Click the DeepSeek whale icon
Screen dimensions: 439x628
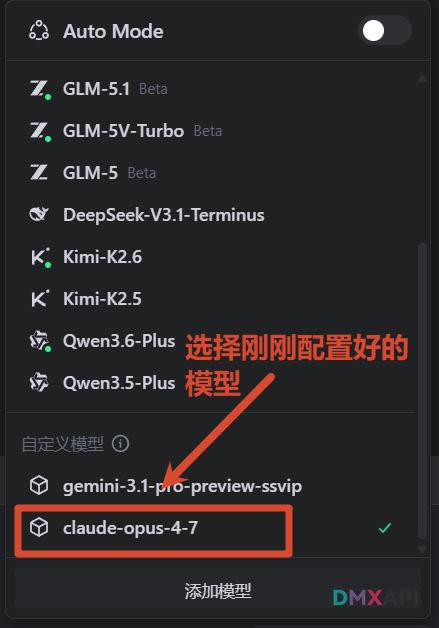tap(39, 215)
